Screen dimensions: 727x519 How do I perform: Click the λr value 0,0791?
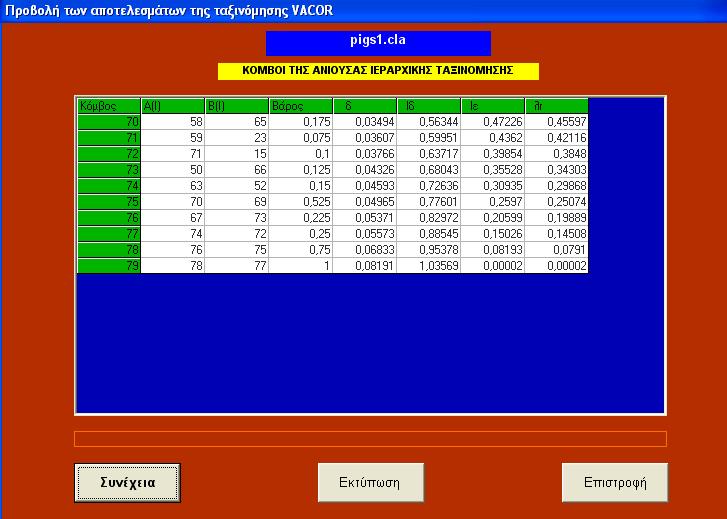tap(556, 250)
